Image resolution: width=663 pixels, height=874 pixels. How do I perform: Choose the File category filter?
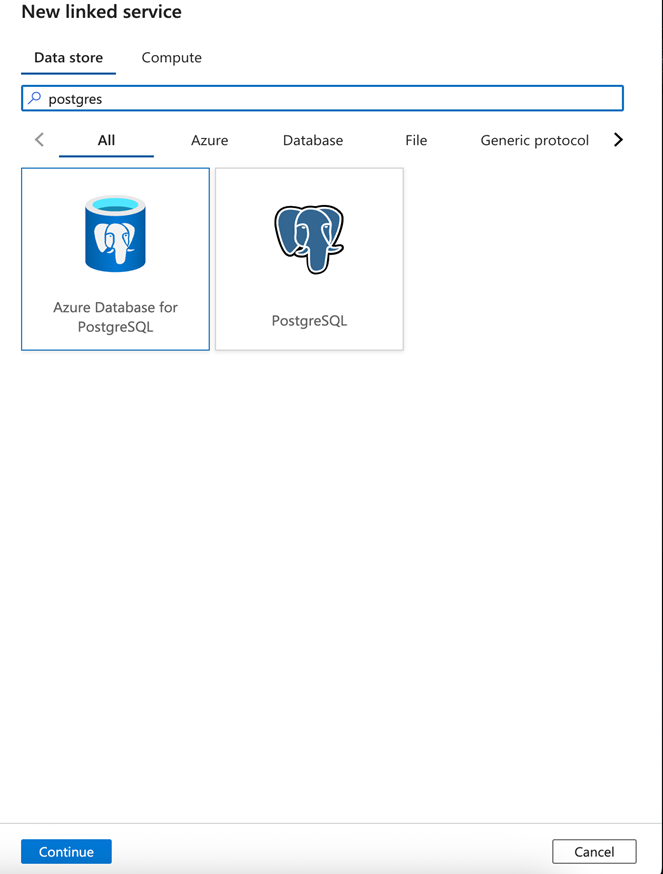(x=416, y=141)
